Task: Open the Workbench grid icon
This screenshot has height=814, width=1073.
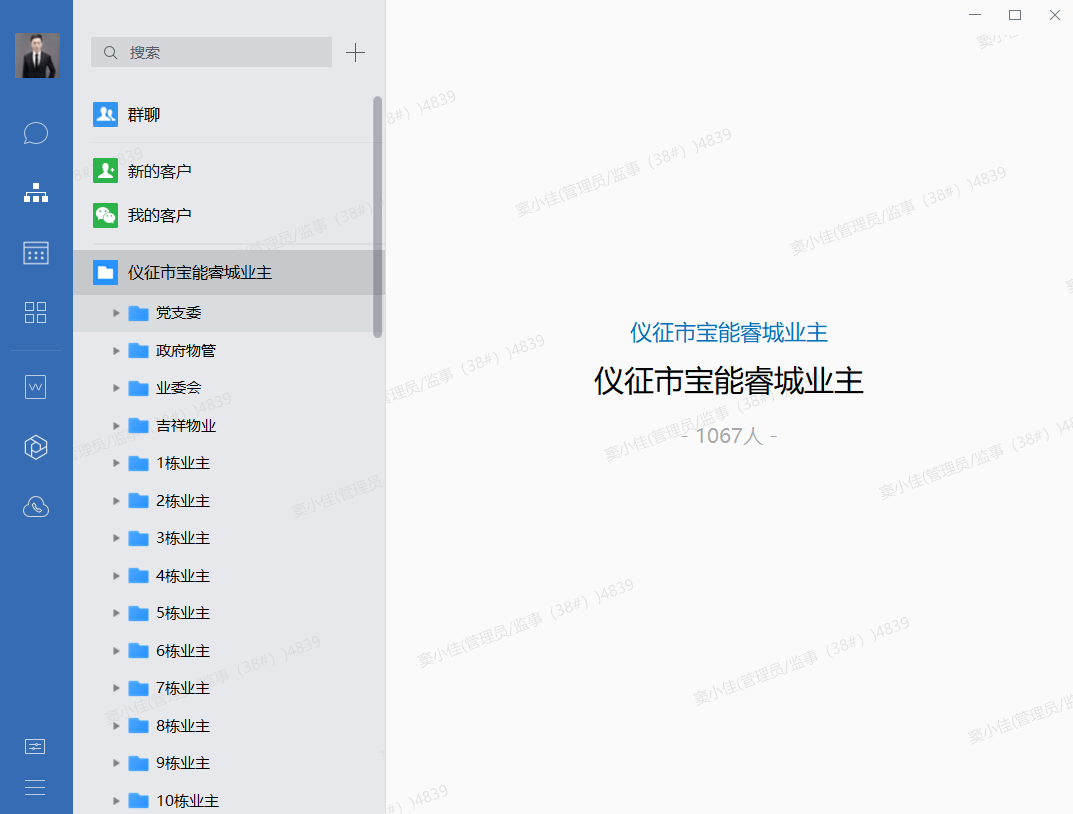Action: [36, 313]
